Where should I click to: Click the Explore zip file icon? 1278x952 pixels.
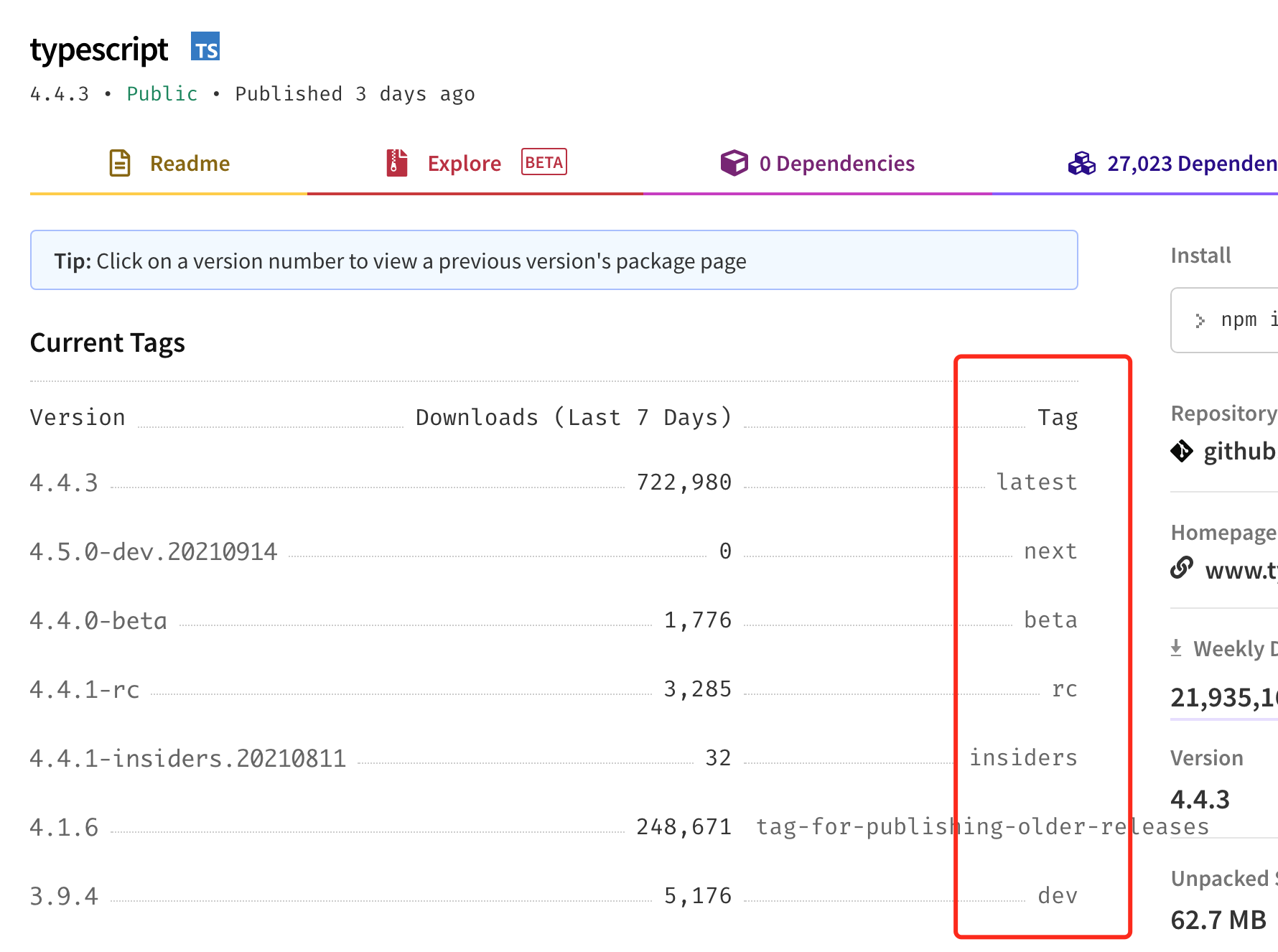pyautogui.click(x=397, y=163)
